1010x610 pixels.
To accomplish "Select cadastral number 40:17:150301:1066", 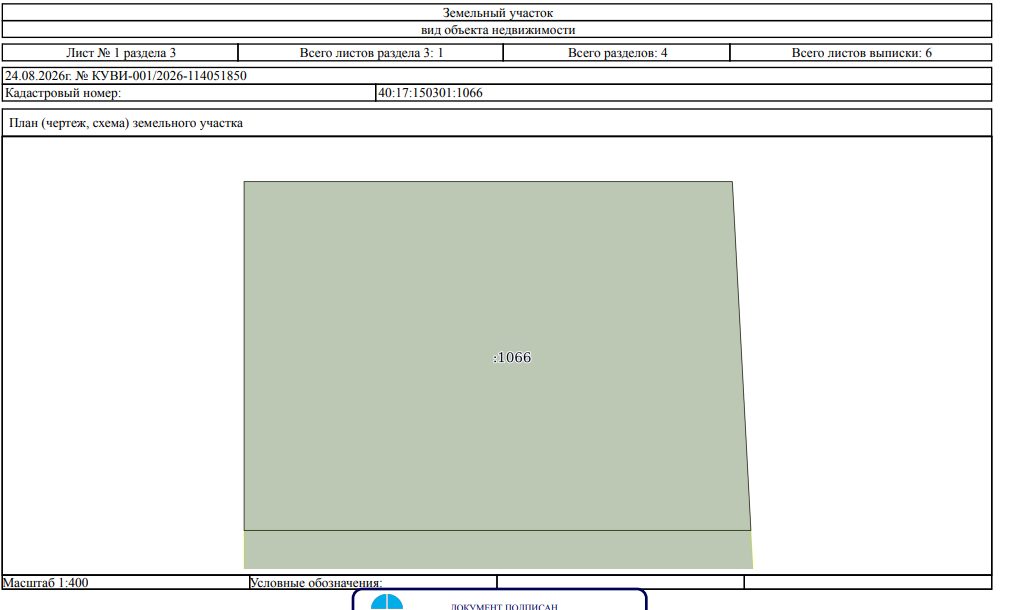I will click(430, 93).
